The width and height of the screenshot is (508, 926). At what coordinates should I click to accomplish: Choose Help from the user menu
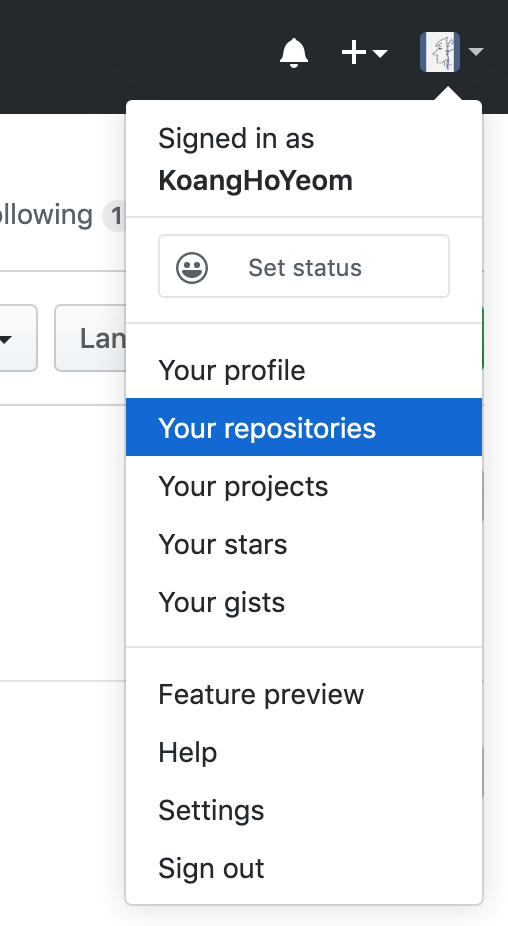point(304,752)
